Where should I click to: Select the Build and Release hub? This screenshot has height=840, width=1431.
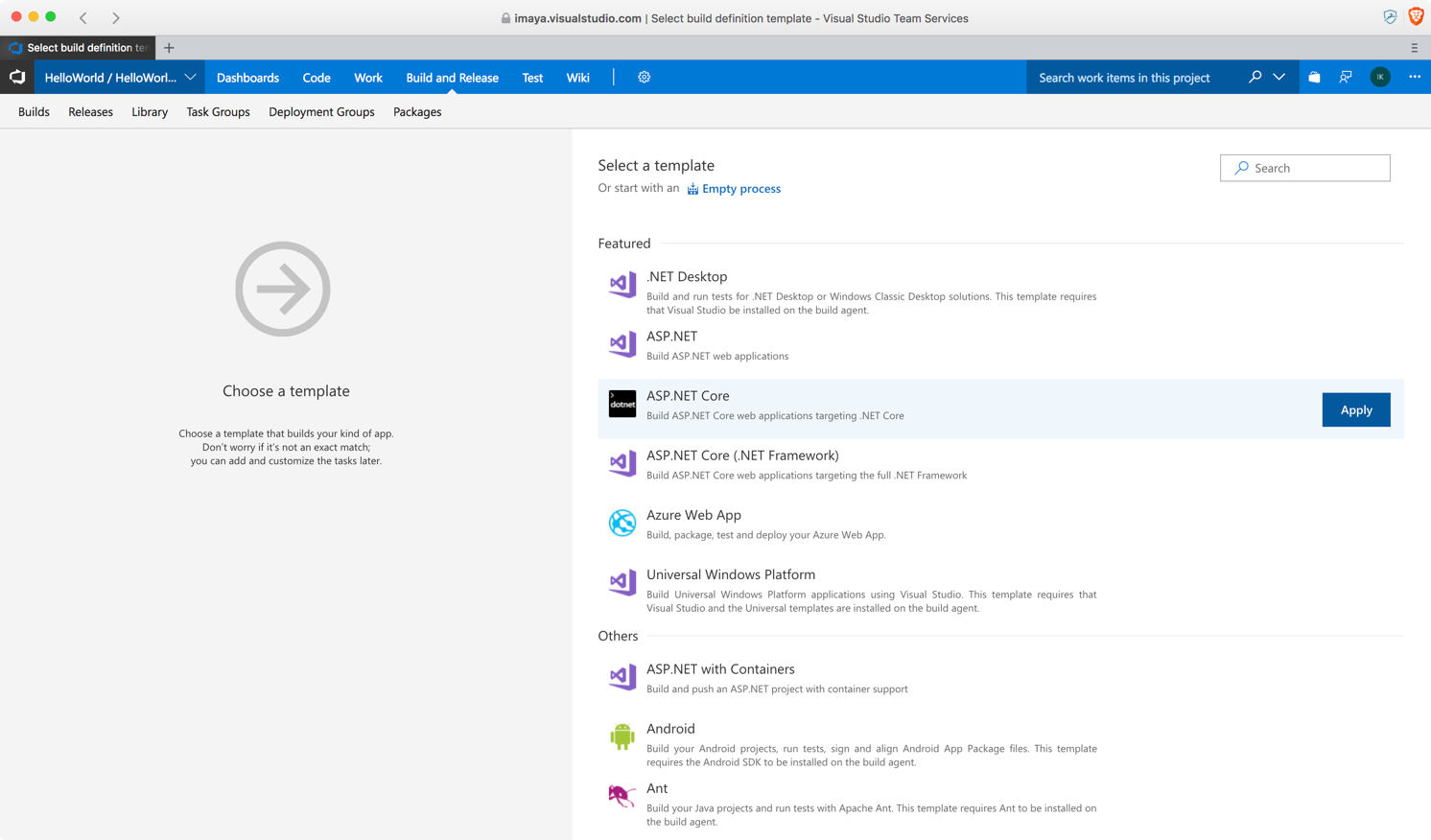(452, 78)
